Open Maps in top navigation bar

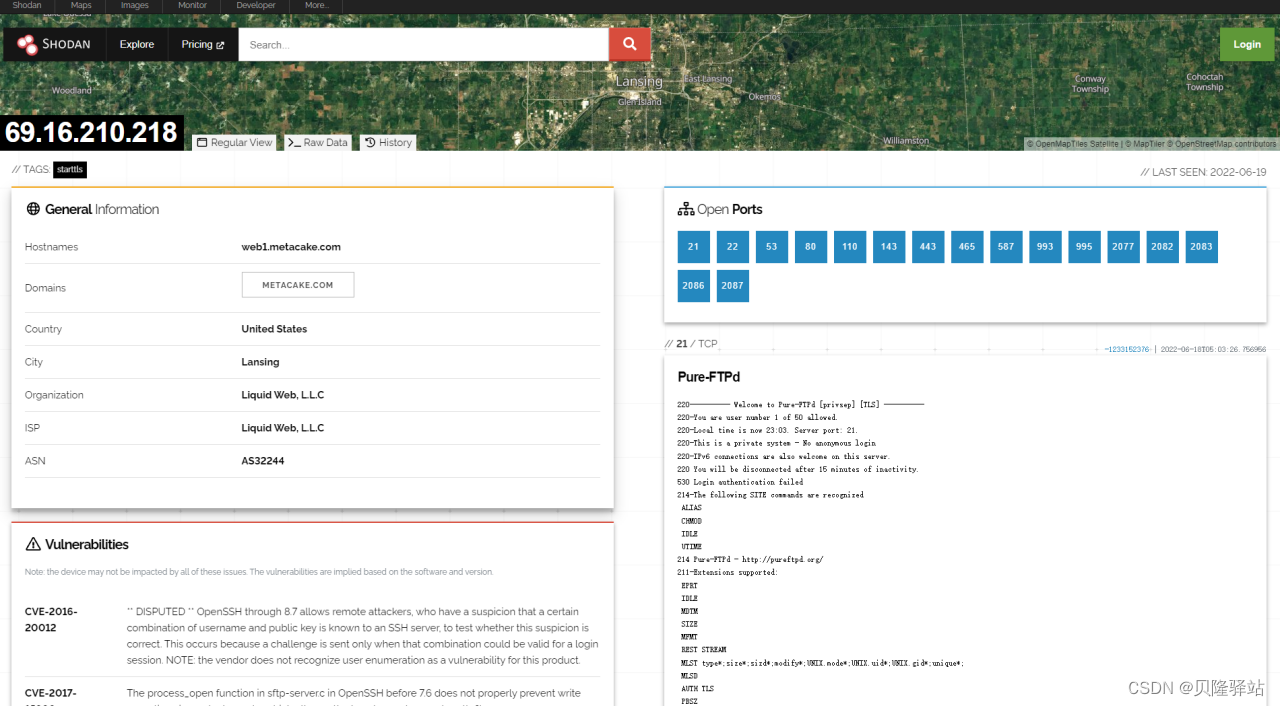pos(81,5)
